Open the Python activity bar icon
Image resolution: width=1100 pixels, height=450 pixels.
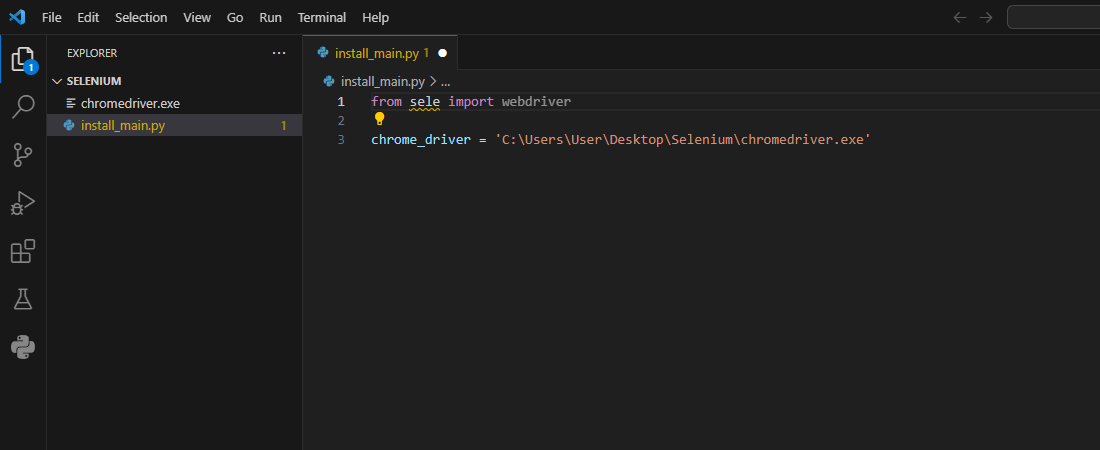[23, 347]
